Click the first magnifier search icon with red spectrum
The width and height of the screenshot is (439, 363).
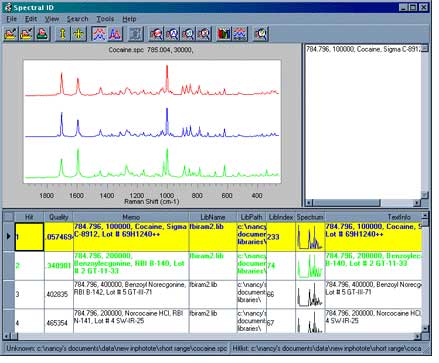click(x=156, y=34)
